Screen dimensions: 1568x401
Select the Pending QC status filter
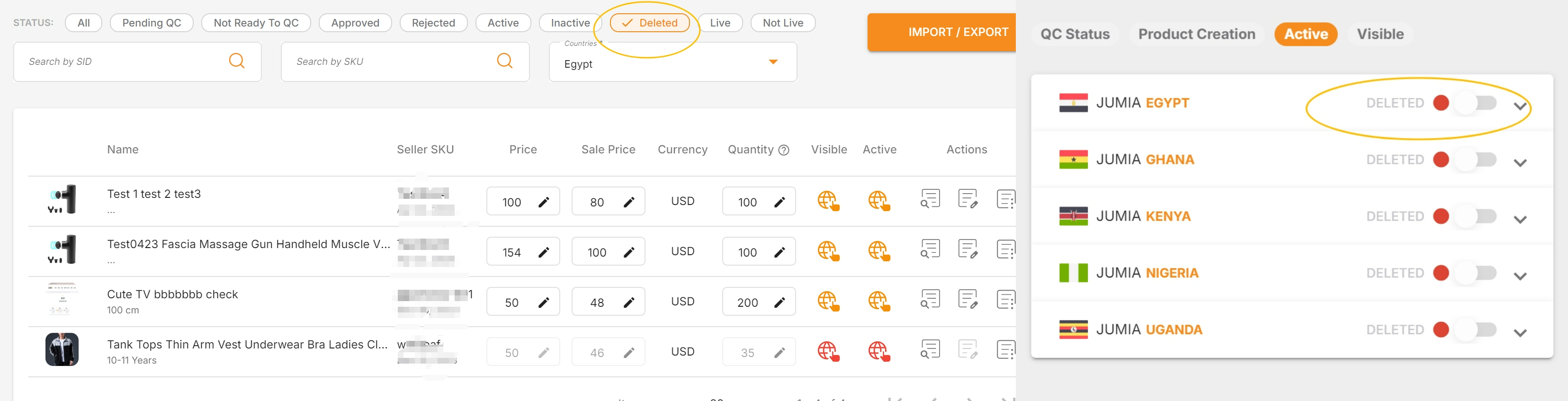coord(152,23)
